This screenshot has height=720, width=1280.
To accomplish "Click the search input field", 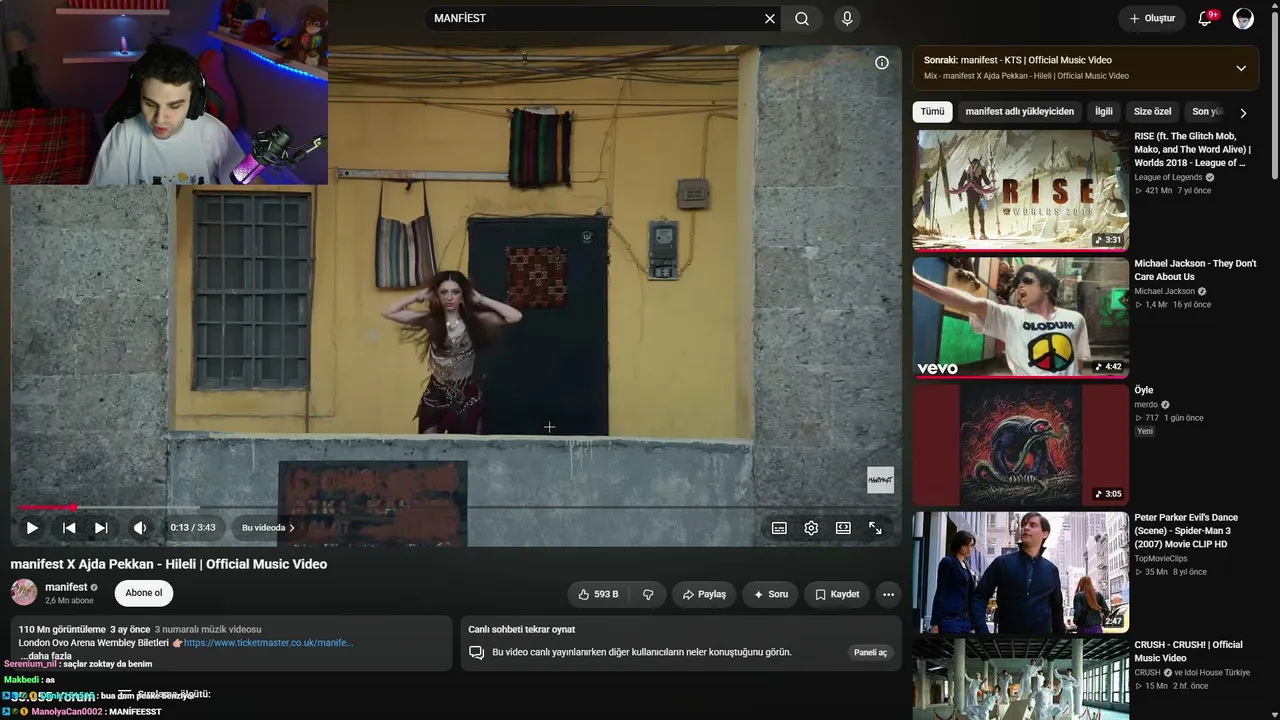I will pos(595,19).
